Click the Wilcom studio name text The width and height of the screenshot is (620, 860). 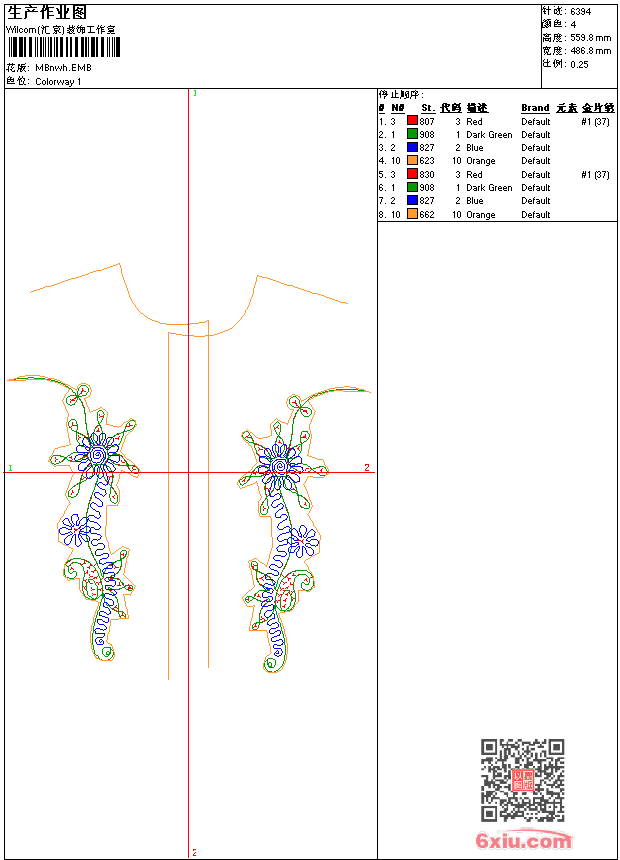point(61,30)
